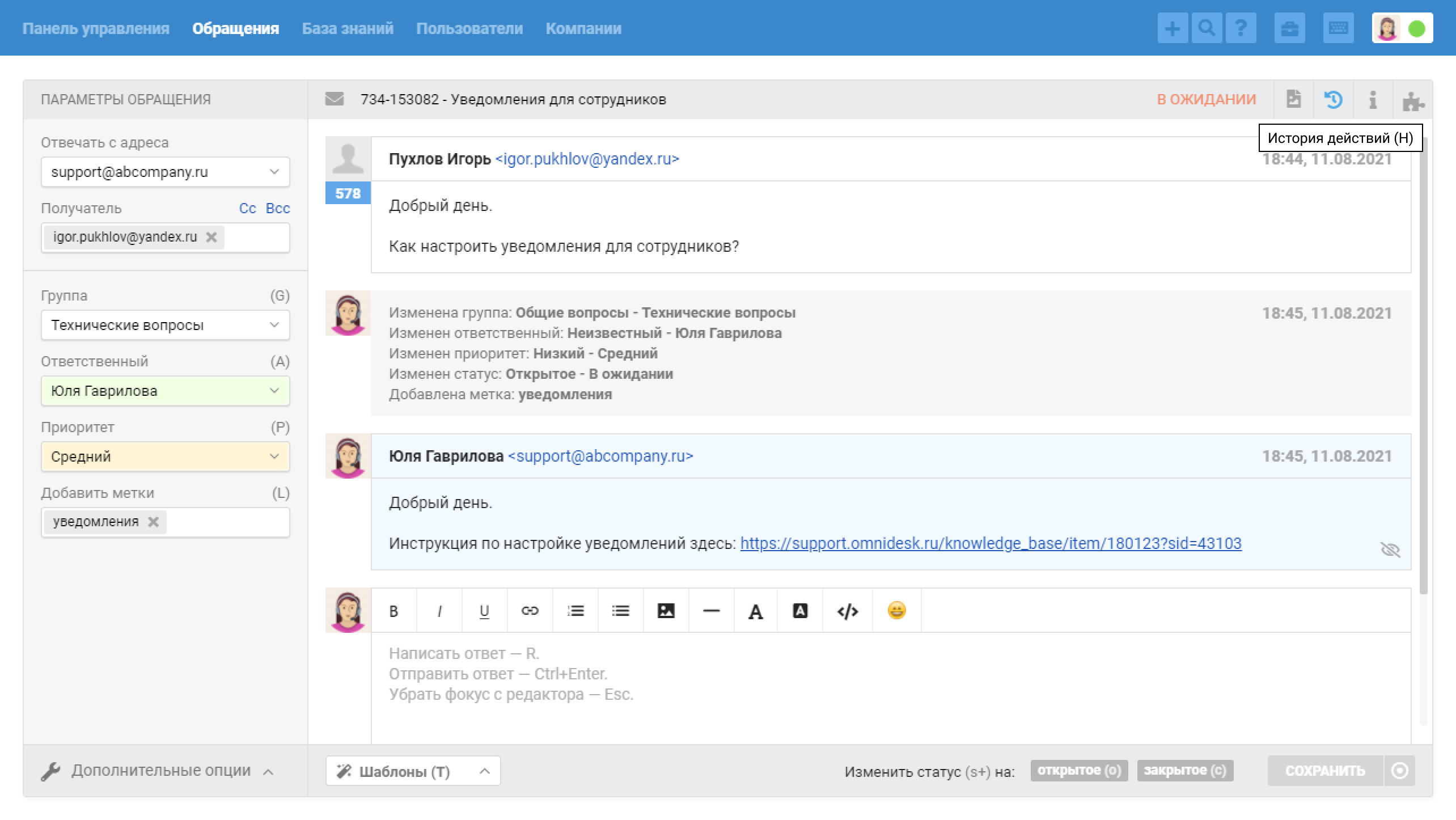Toggle the crossed-eye visibility icon on reply
The width and height of the screenshot is (1456, 820).
(x=1390, y=549)
